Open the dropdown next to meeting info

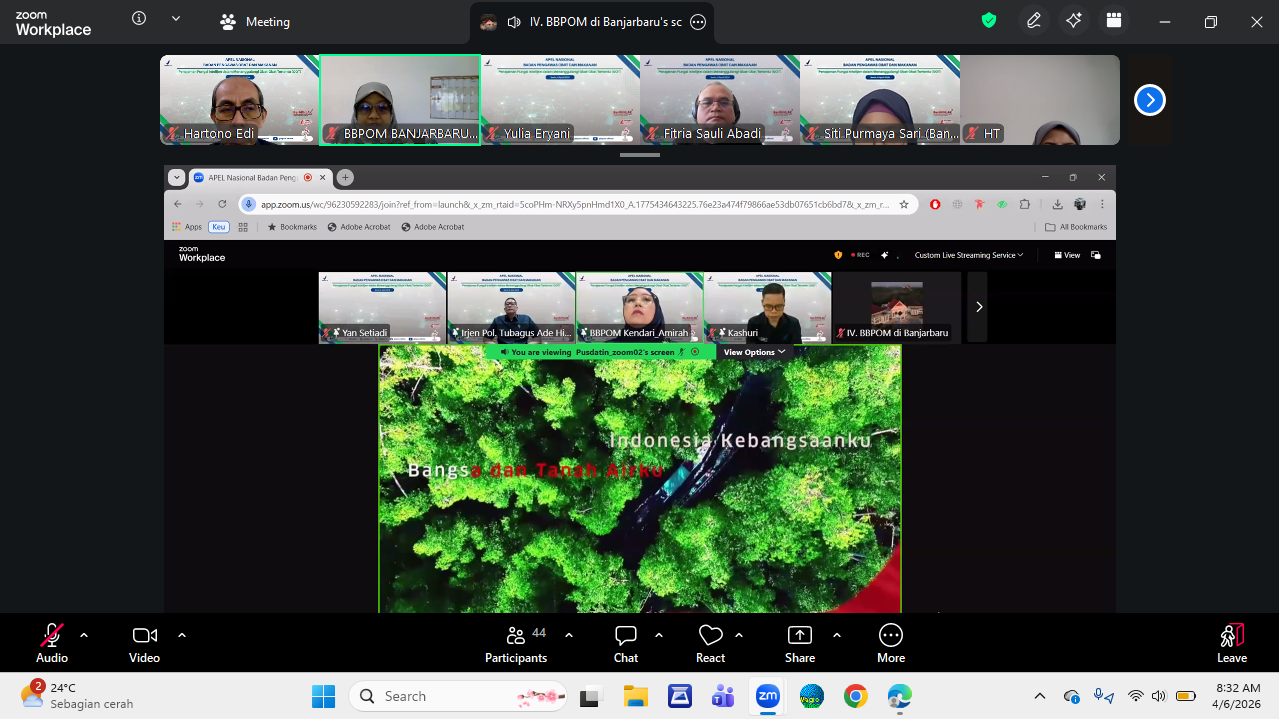[x=176, y=19]
